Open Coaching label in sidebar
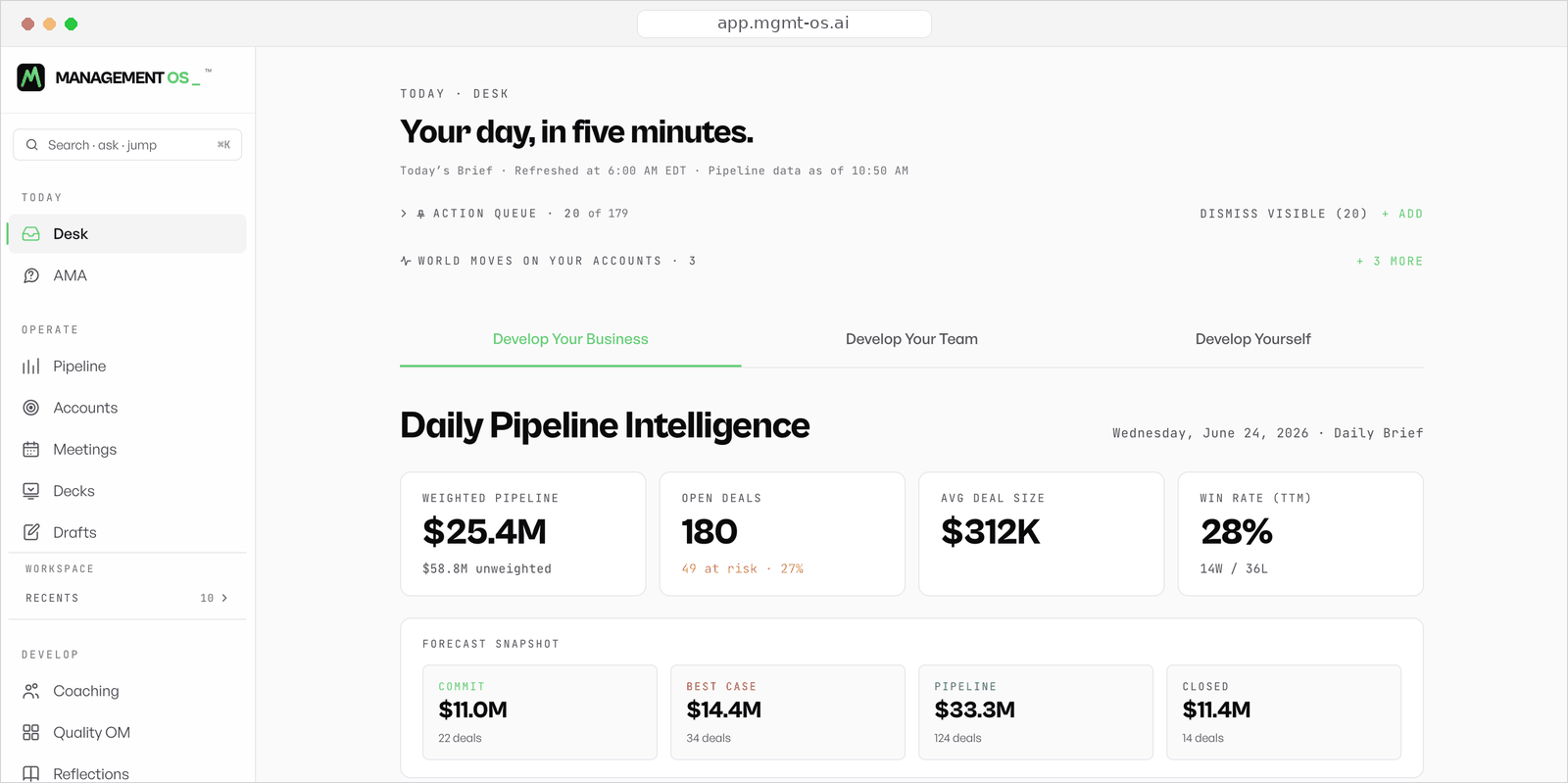The height and width of the screenshot is (783, 1568). [x=86, y=691]
